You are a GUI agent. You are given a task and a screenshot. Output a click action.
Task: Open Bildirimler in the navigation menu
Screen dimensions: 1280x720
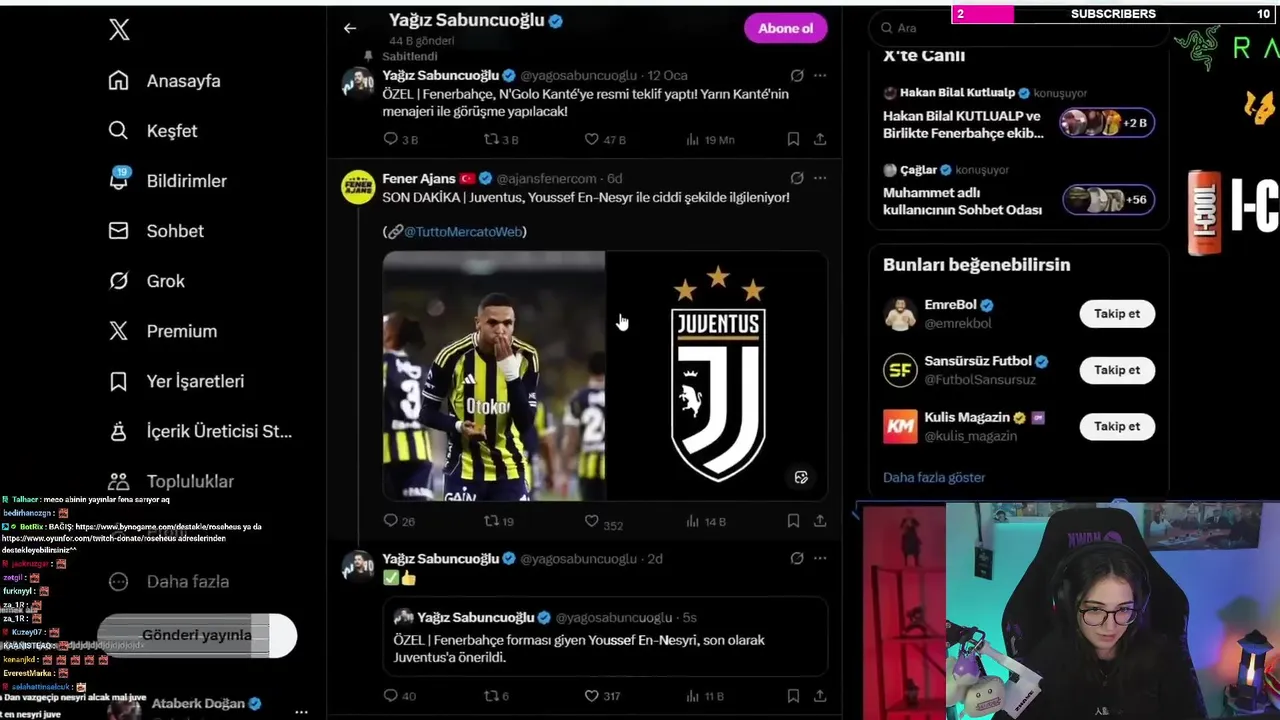pyautogui.click(x=167, y=181)
